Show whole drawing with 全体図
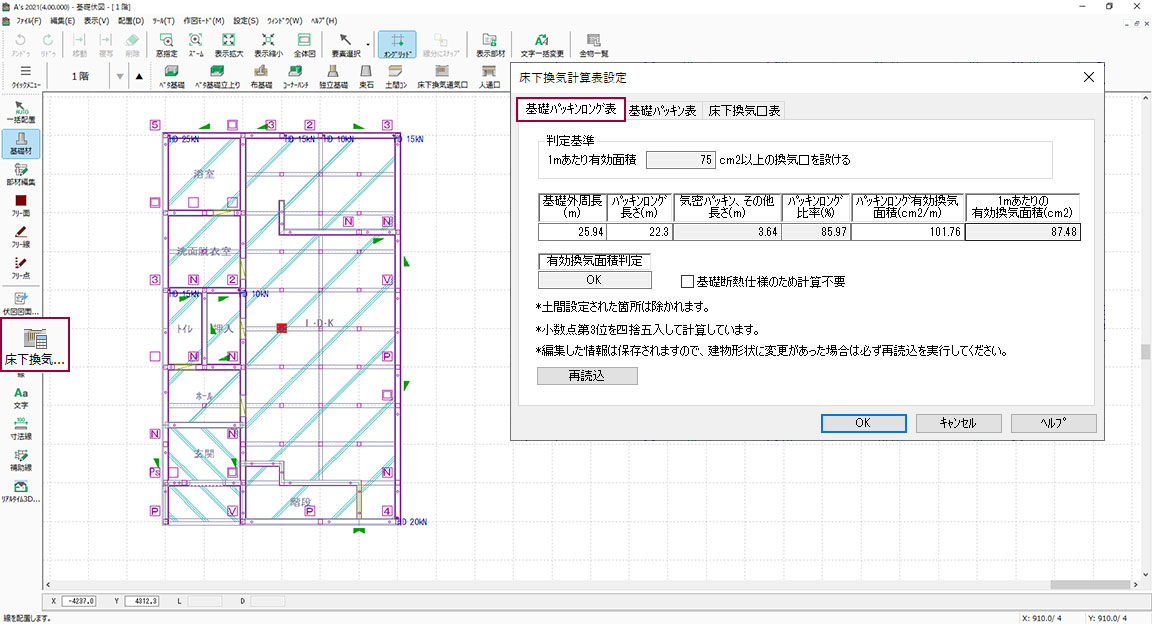 [304, 44]
